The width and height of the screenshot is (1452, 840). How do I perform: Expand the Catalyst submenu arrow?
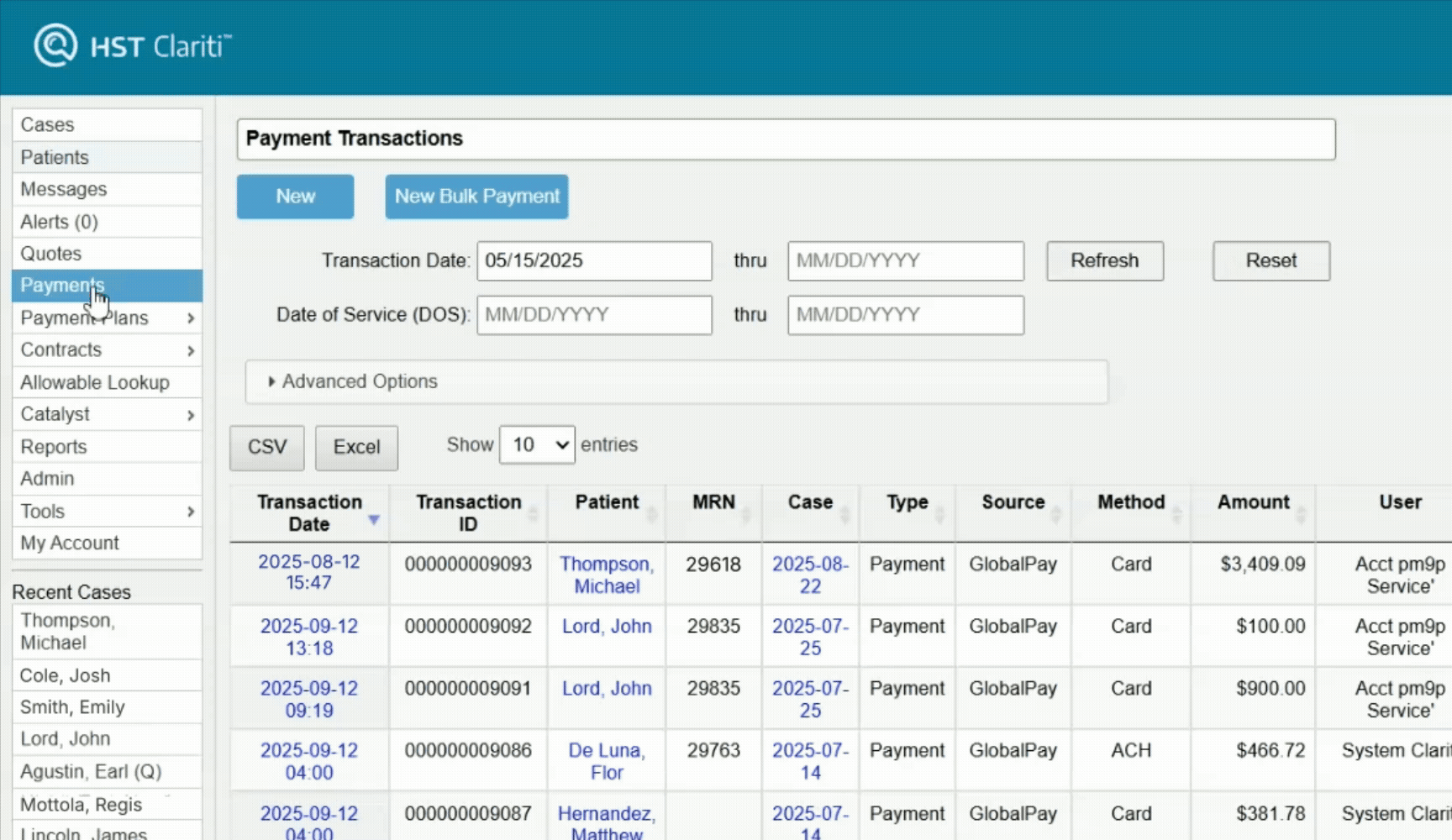point(191,415)
